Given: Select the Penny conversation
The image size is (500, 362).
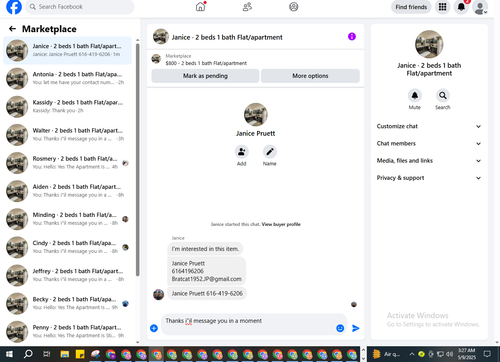Looking at the screenshot, I should pos(67,332).
